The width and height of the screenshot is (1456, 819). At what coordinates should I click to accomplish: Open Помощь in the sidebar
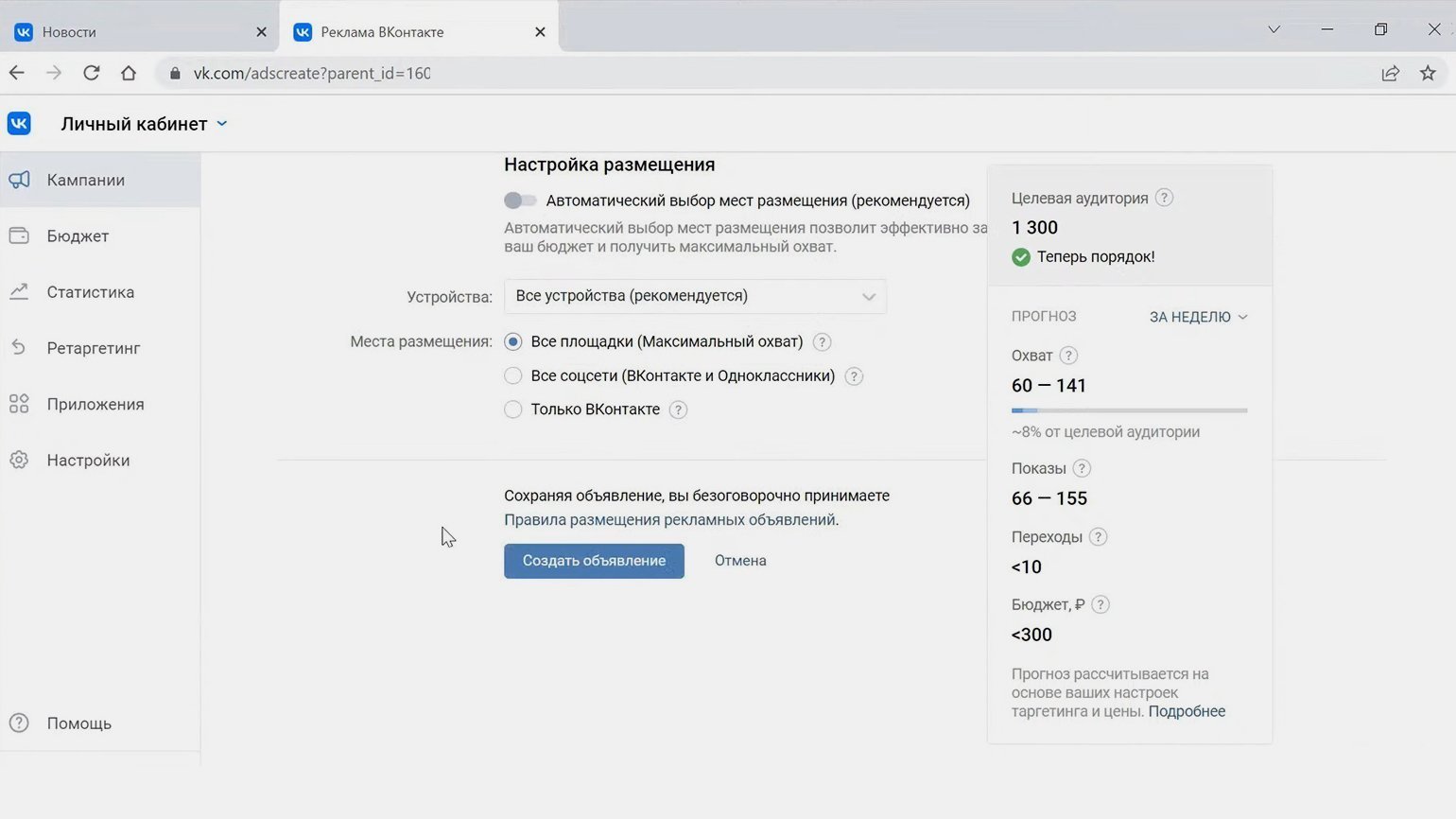coord(100,723)
